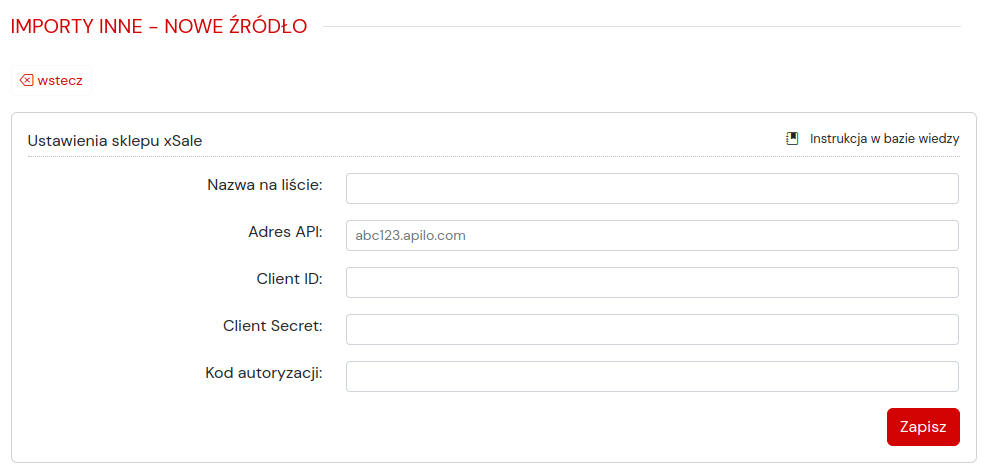The image size is (984, 475).
Task: Go back using the wstecz button
Action: pos(51,80)
